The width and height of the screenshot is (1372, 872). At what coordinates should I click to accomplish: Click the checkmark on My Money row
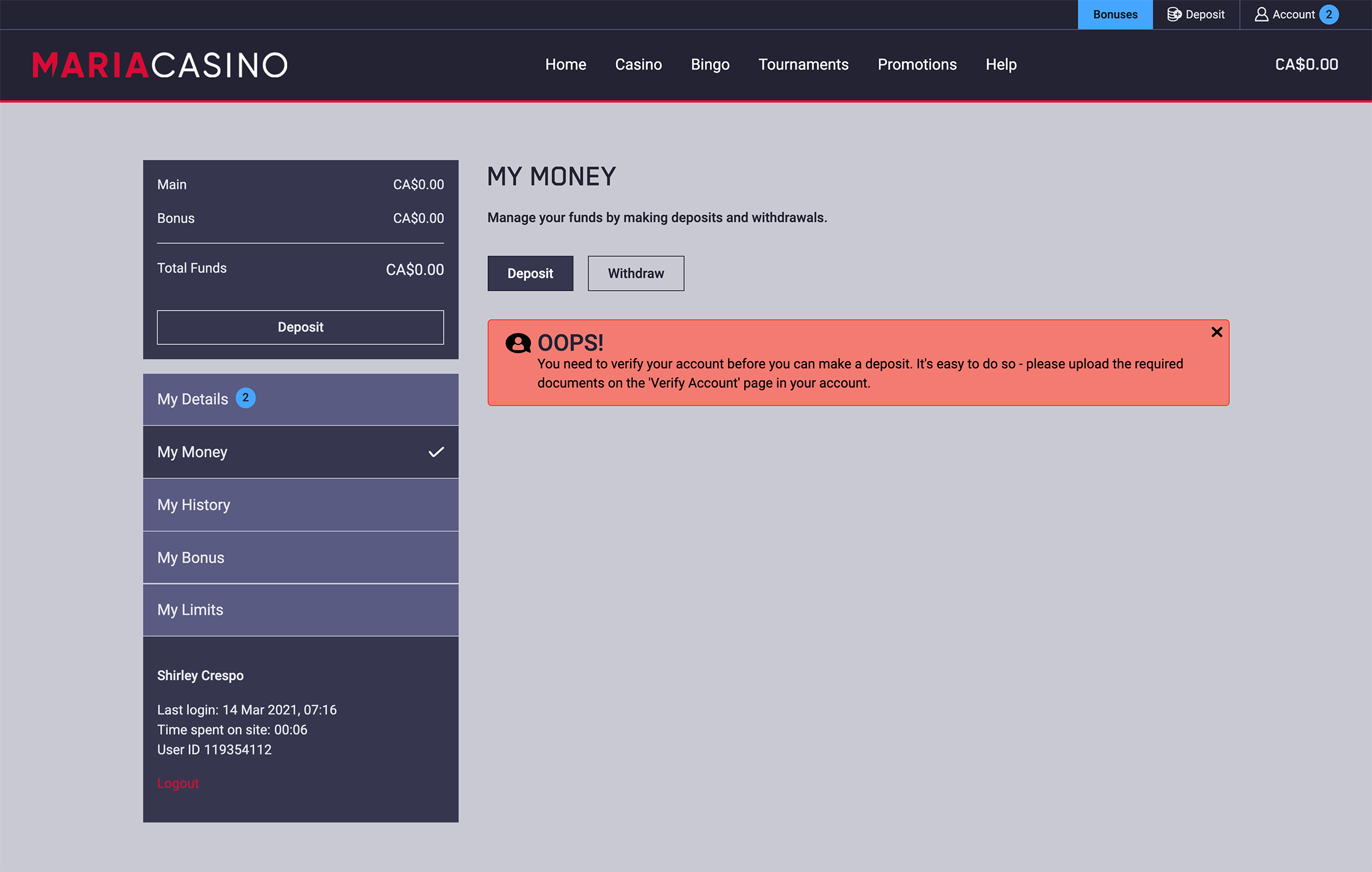click(x=436, y=452)
